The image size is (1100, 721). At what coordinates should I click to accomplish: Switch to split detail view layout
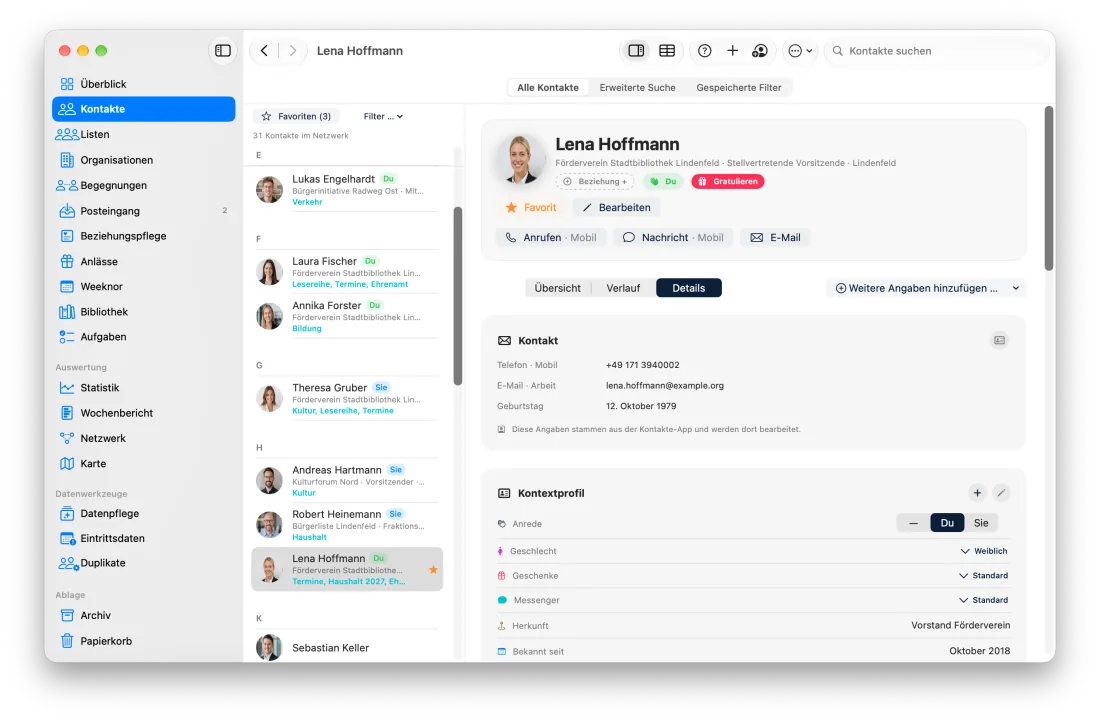tap(636, 50)
